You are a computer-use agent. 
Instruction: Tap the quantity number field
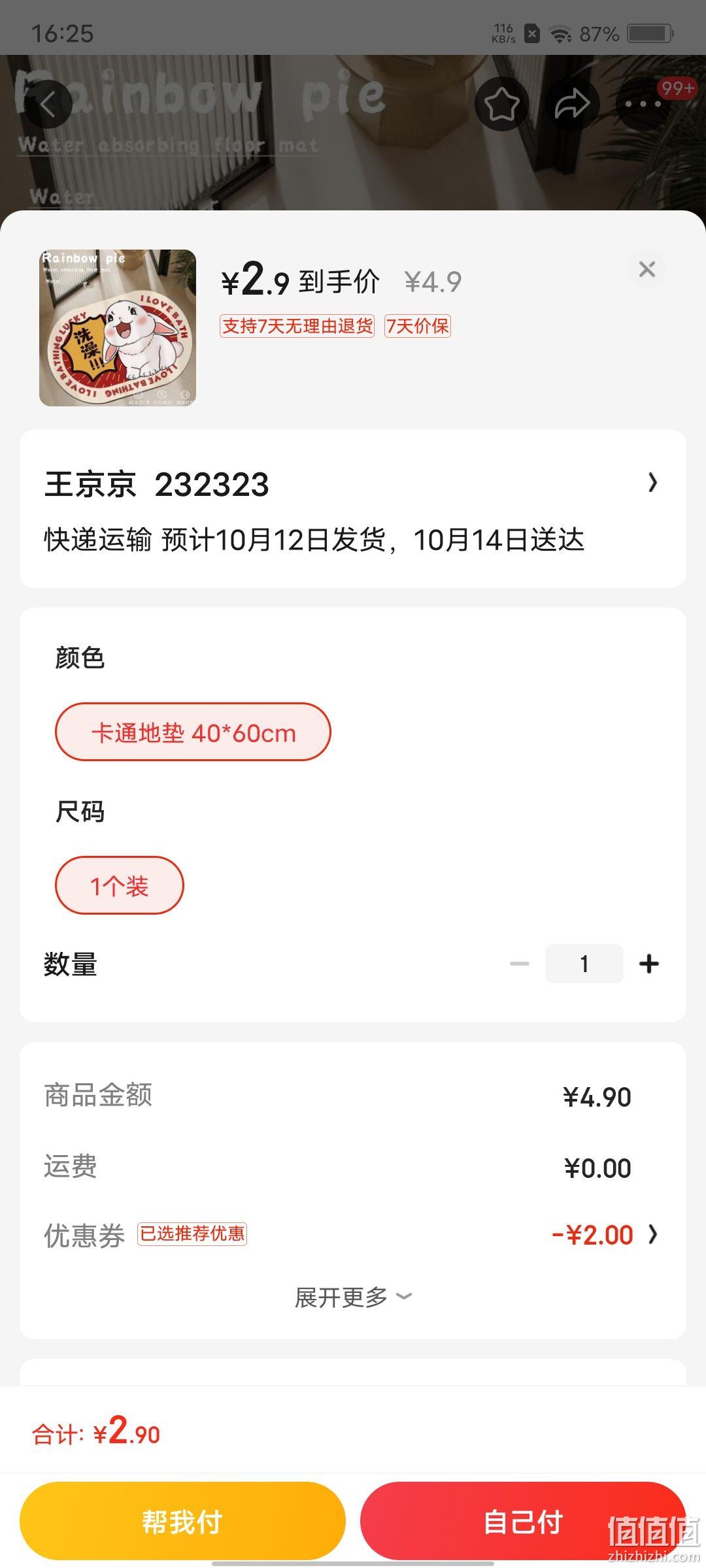coord(584,964)
